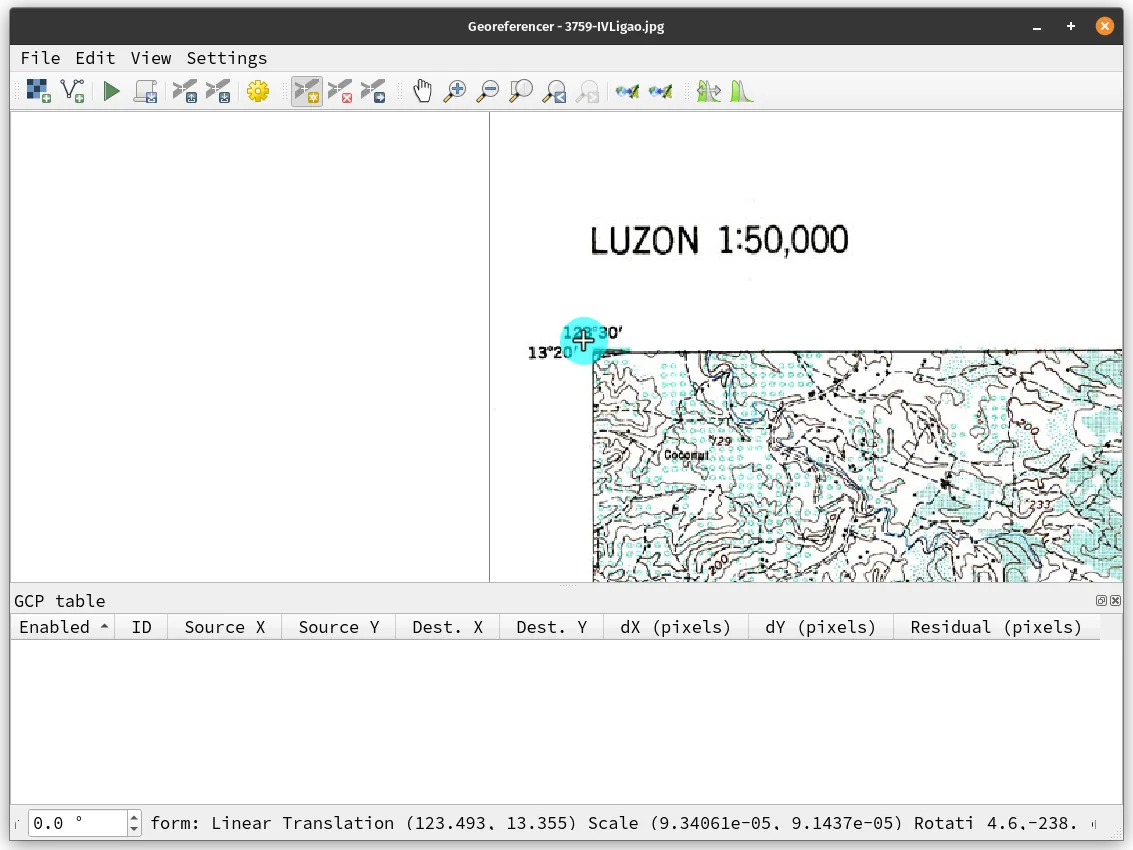Float the GCP table panel
The image size is (1133, 850).
1101,601
